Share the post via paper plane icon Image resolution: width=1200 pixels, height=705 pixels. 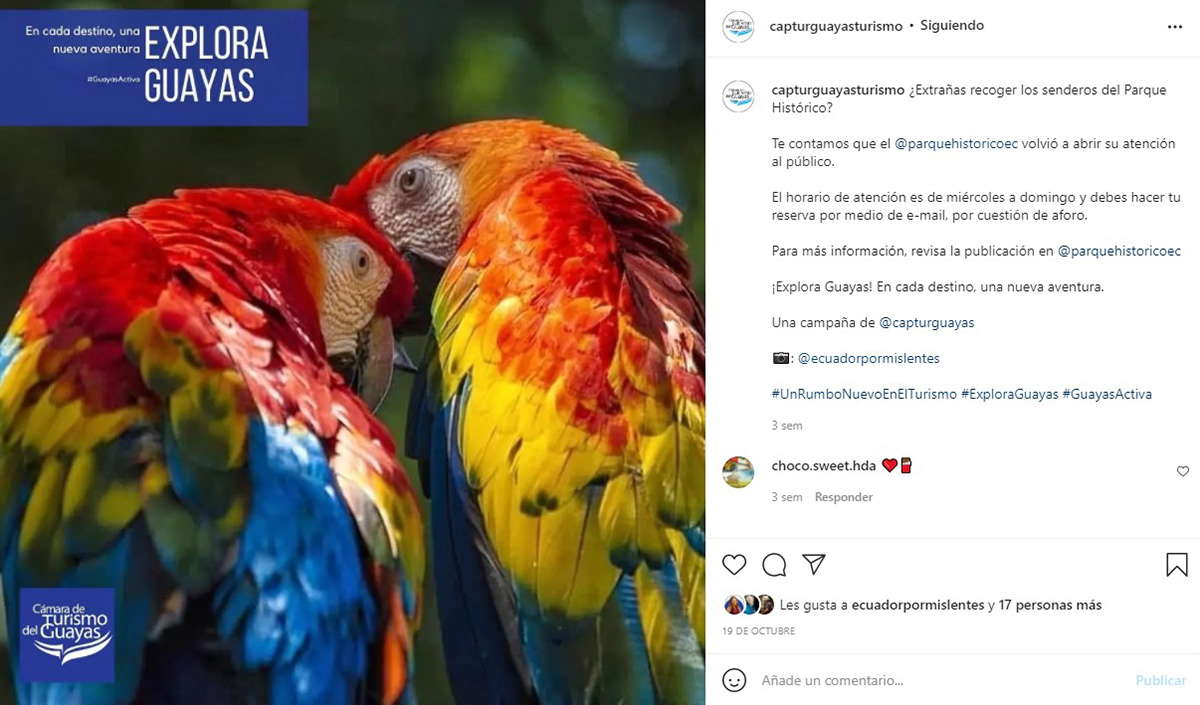[814, 565]
